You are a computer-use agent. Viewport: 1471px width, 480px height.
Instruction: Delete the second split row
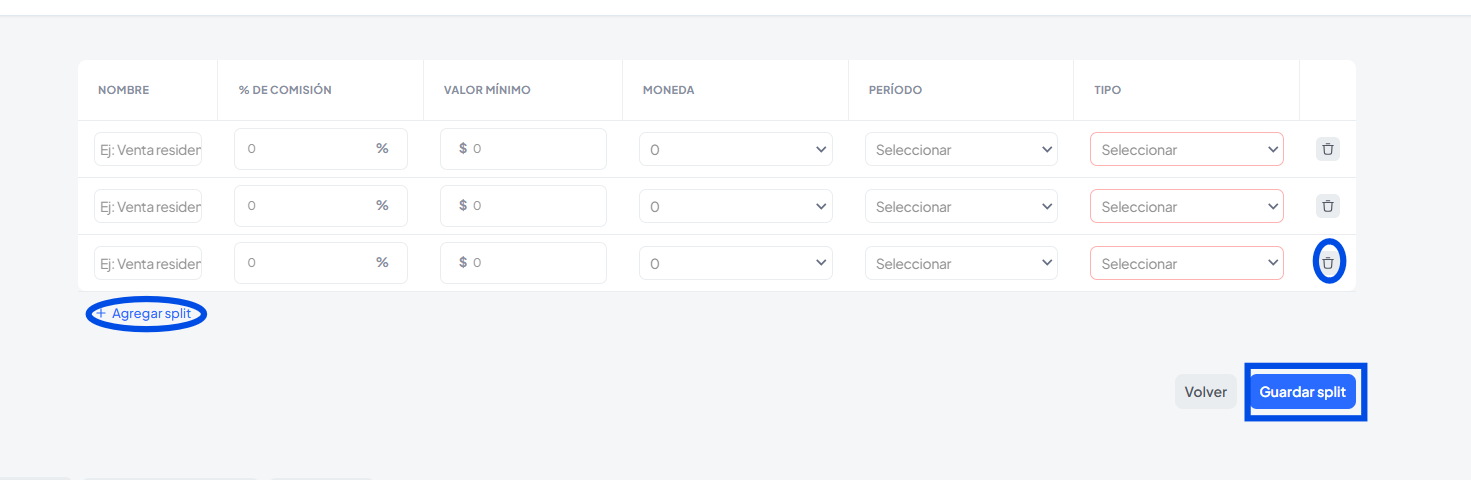tap(1327, 207)
